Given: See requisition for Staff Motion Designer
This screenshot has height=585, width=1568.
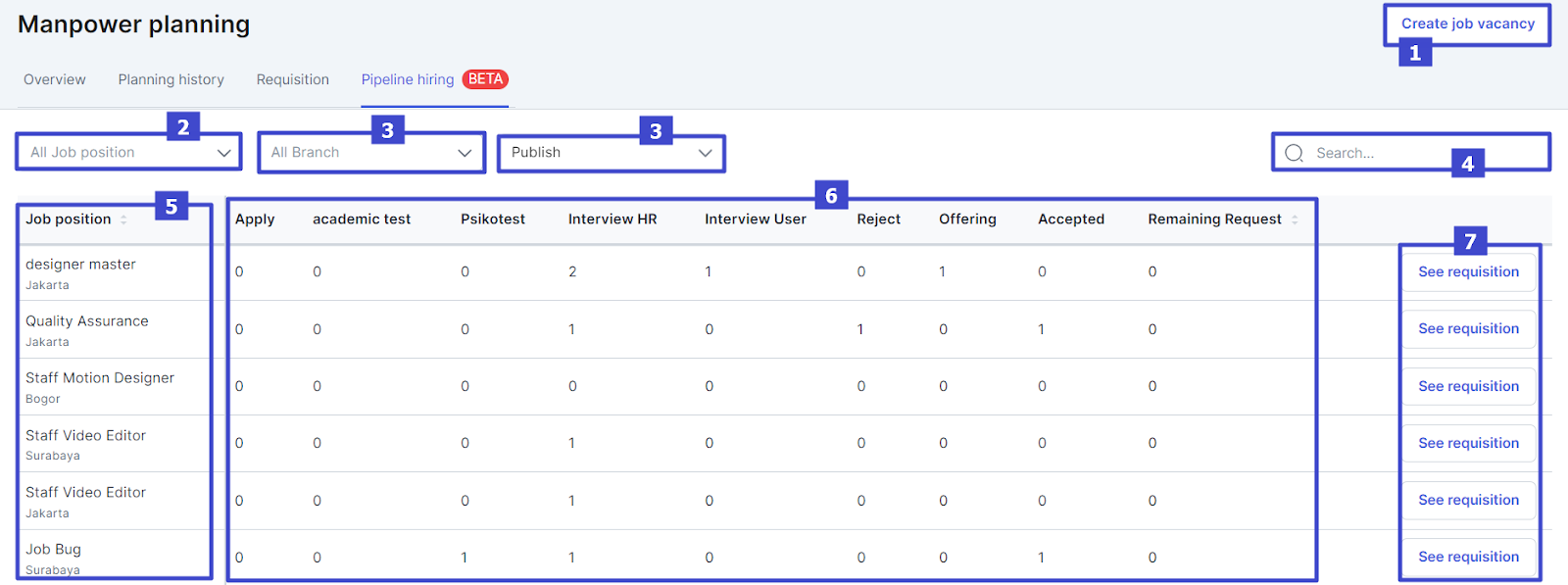Looking at the screenshot, I should click(1468, 386).
